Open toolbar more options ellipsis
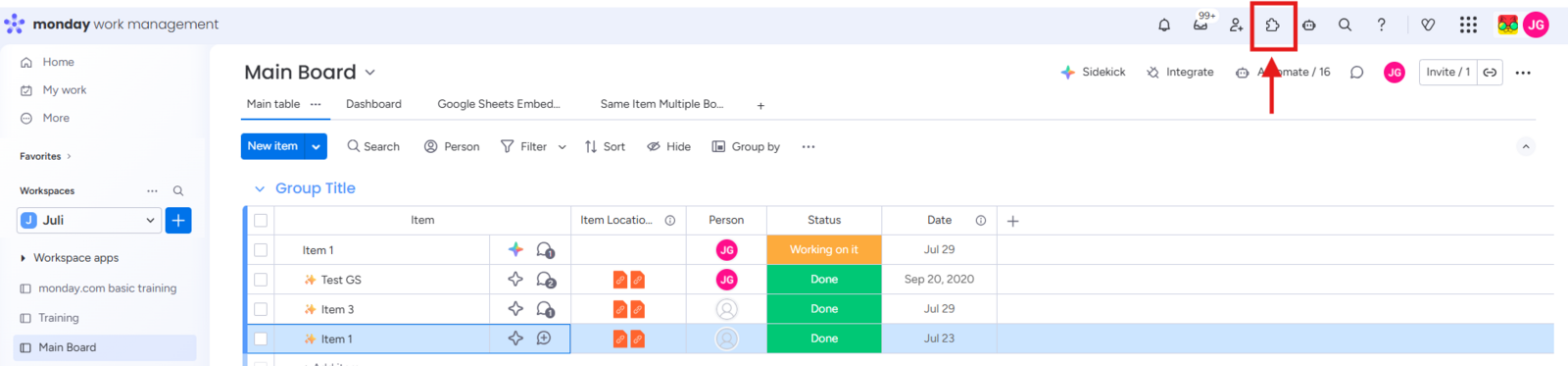Image resolution: width=1568 pixels, height=366 pixels. 808,147
